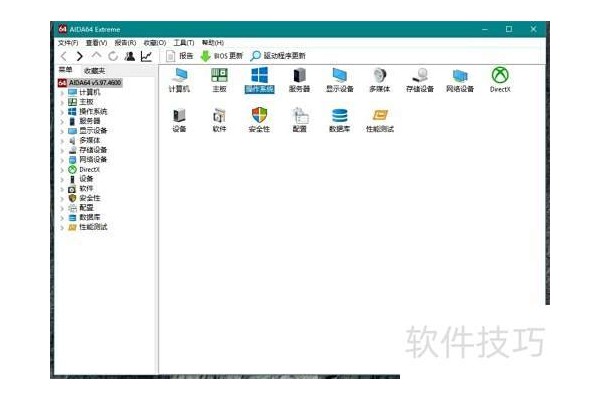Click the refresh toolbar icon
Screen dimensions: 600x400
113,56
